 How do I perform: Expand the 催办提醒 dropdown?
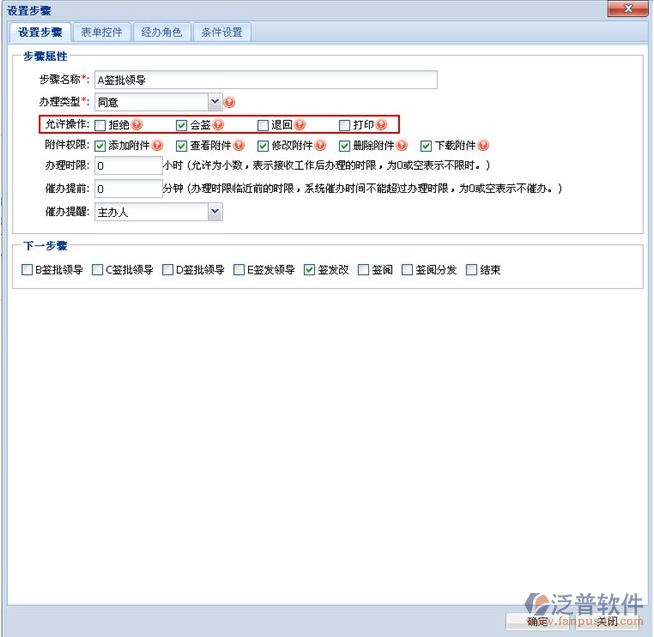215,212
